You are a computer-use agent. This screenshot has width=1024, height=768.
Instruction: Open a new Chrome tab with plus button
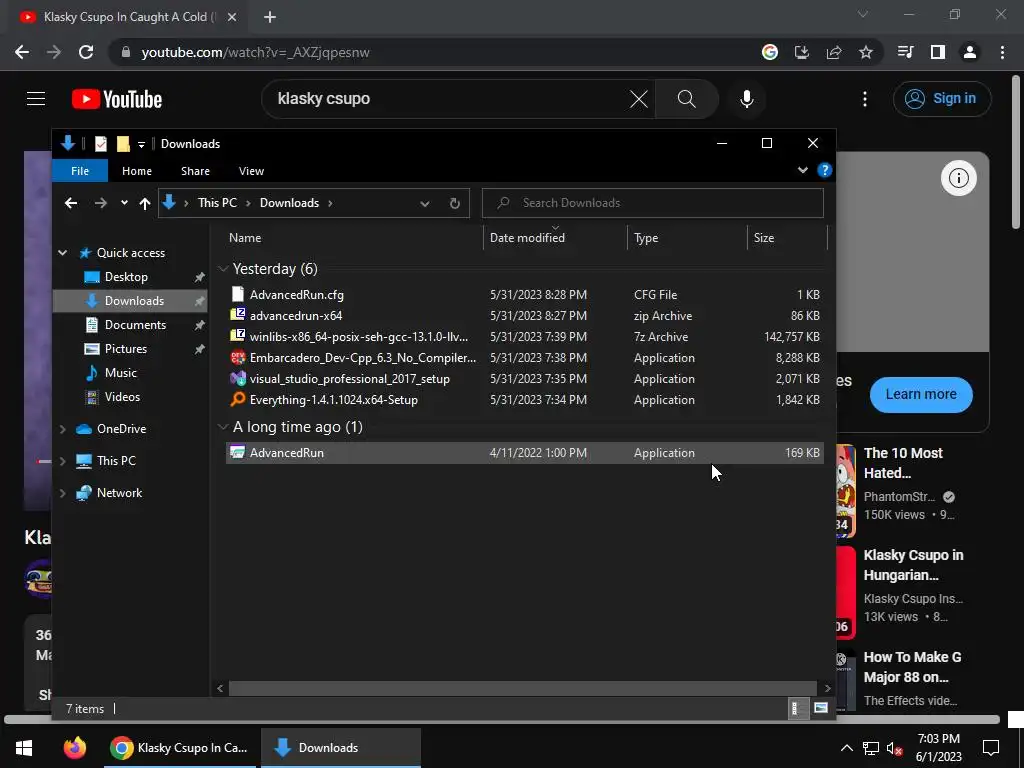tap(270, 17)
